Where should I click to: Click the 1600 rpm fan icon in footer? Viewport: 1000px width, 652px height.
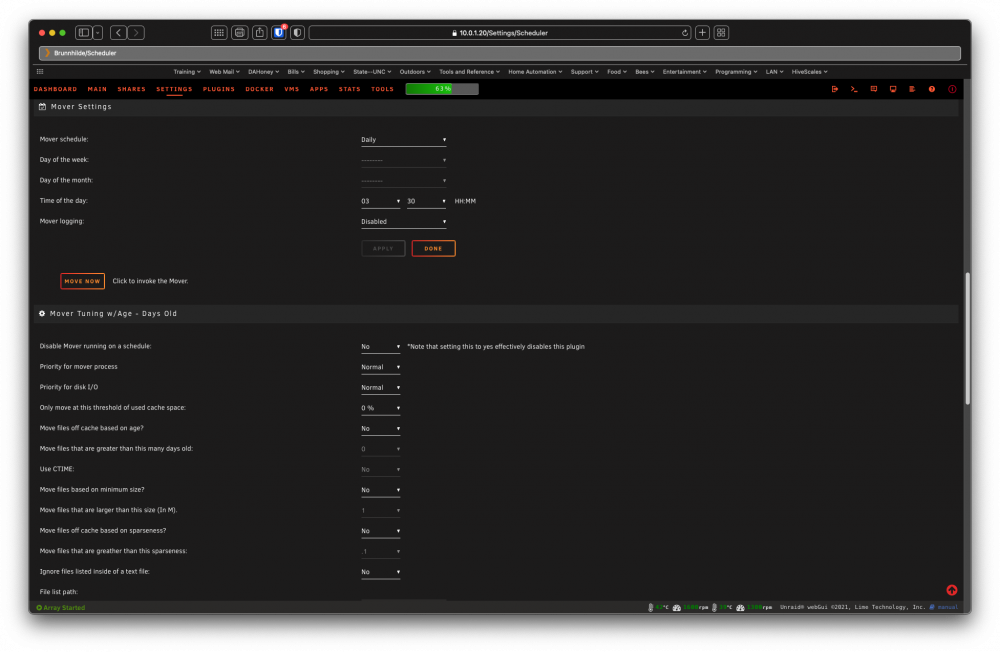coord(677,607)
